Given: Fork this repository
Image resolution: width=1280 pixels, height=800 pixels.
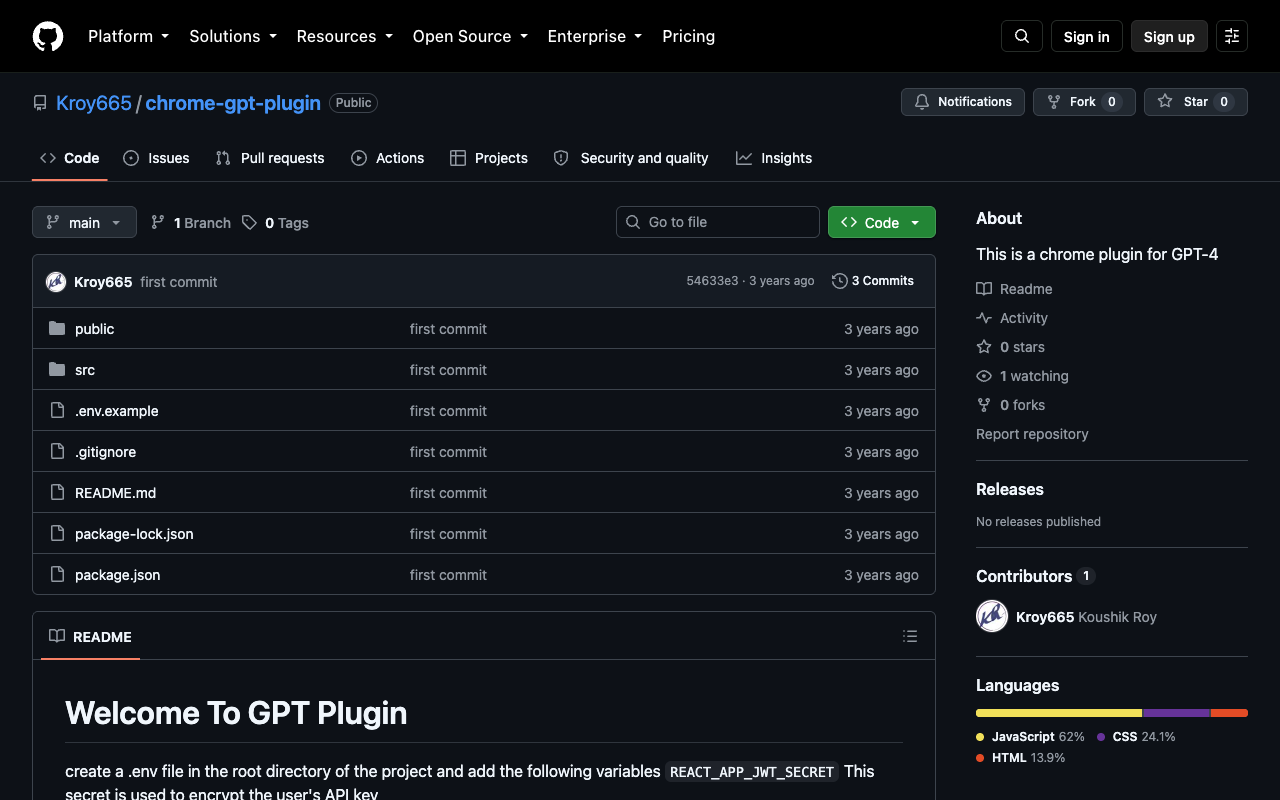Looking at the screenshot, I should tap(1084, 102).
